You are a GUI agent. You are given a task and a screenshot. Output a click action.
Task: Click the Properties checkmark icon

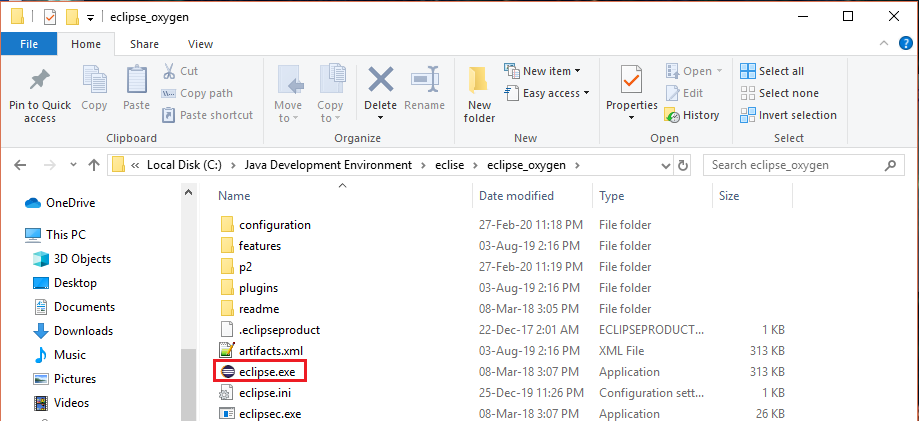pyautogui.click(x=631, y=80)
